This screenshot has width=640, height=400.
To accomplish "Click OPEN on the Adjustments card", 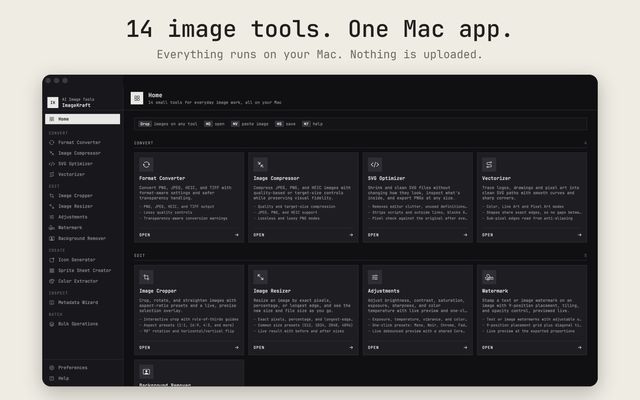I will coord(373,347).
